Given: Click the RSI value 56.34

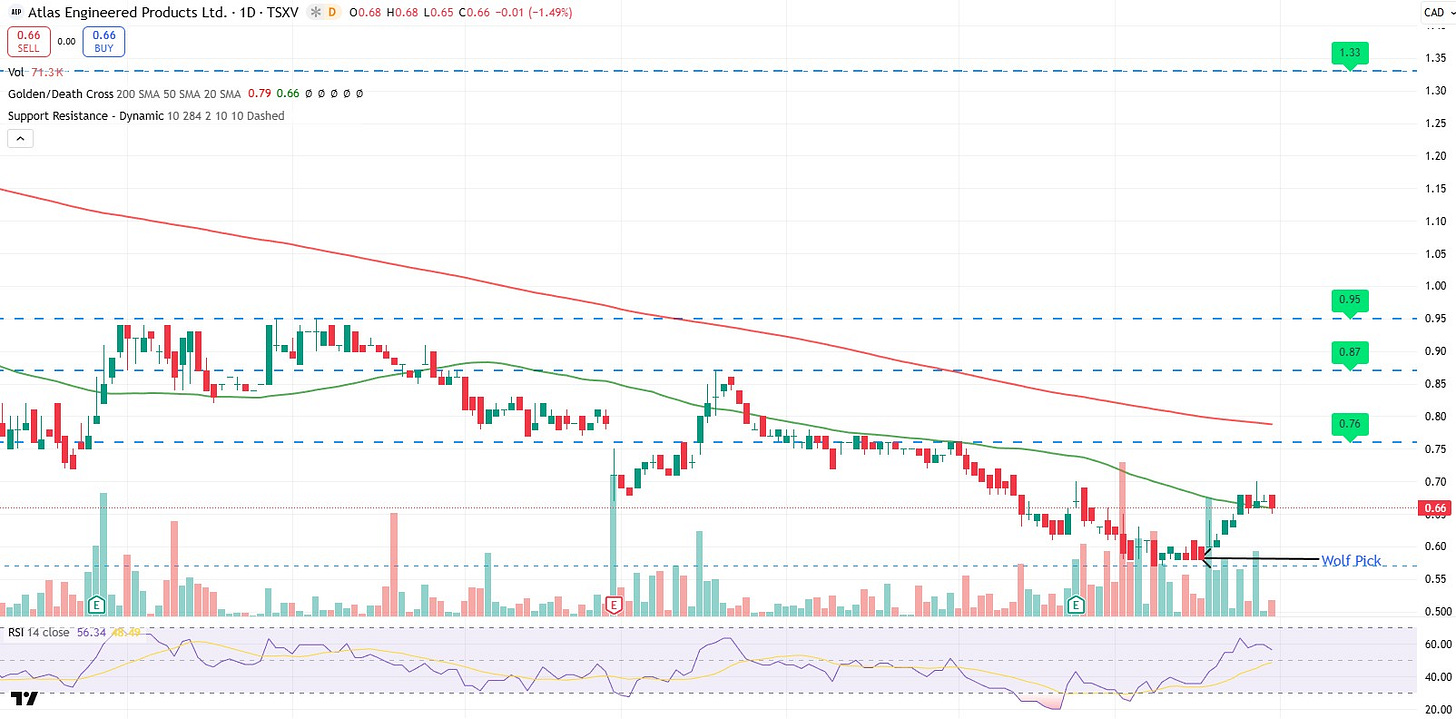Looking at the screenshot, I should pos(91,632).
